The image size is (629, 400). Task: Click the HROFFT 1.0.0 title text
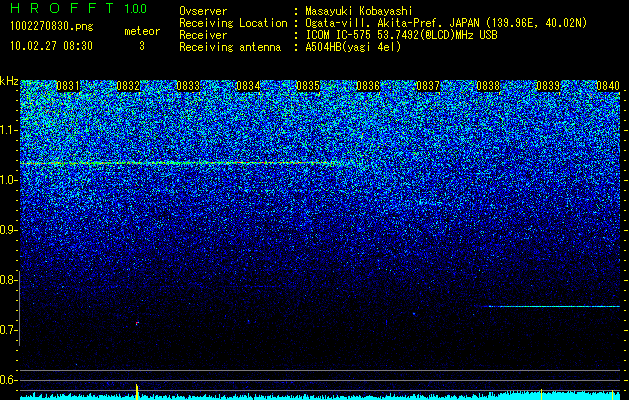pyautogui.click(x=79, y=8)
